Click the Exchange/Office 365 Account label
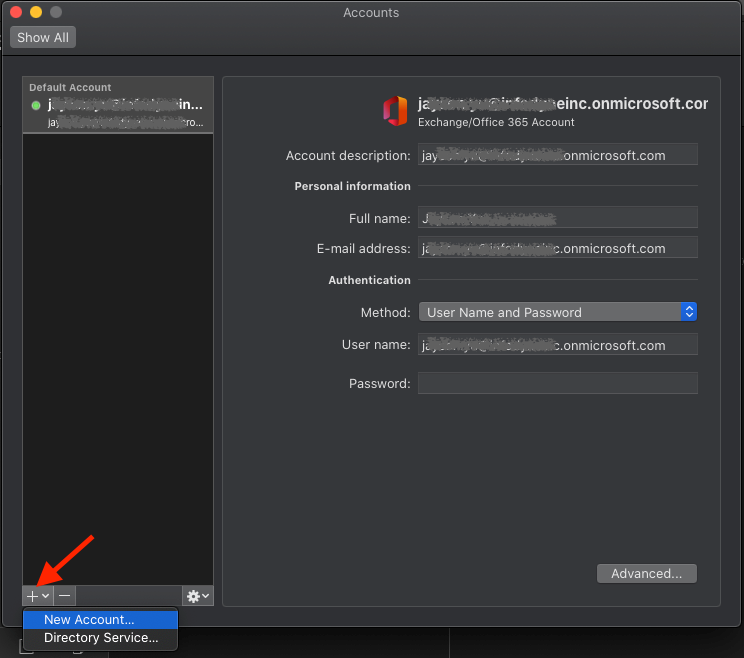This screenshot has height=658, width=744. click(x=496, y=122)
